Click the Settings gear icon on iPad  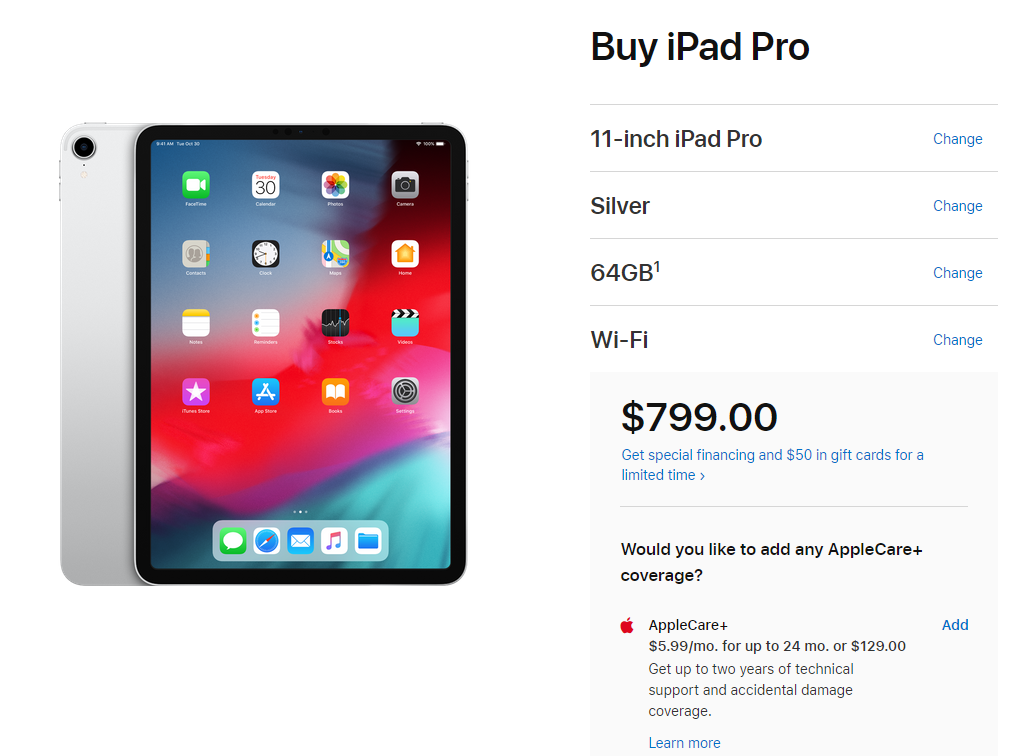[x=405, y=392]
